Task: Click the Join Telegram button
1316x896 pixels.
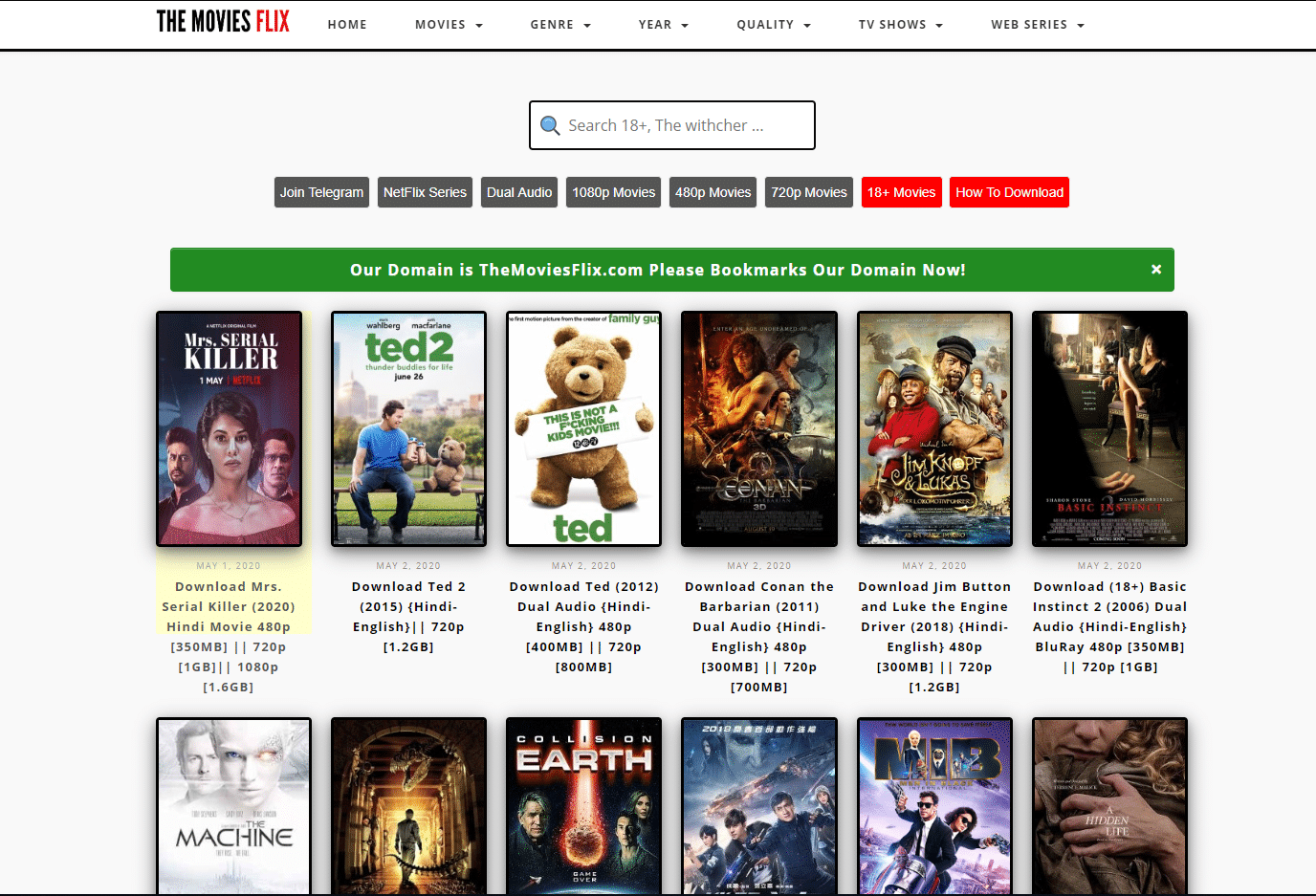Action: (321, 192)
